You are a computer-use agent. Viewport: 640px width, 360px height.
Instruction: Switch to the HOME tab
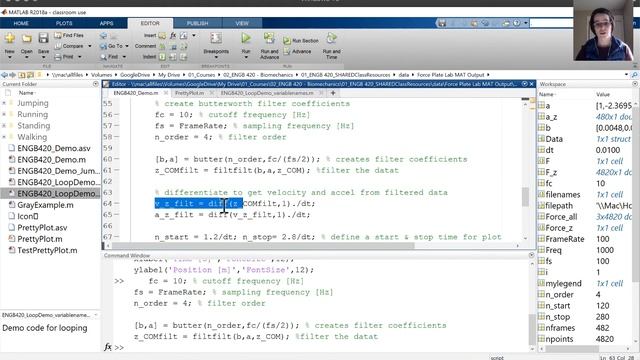click(x=21, y=23)
